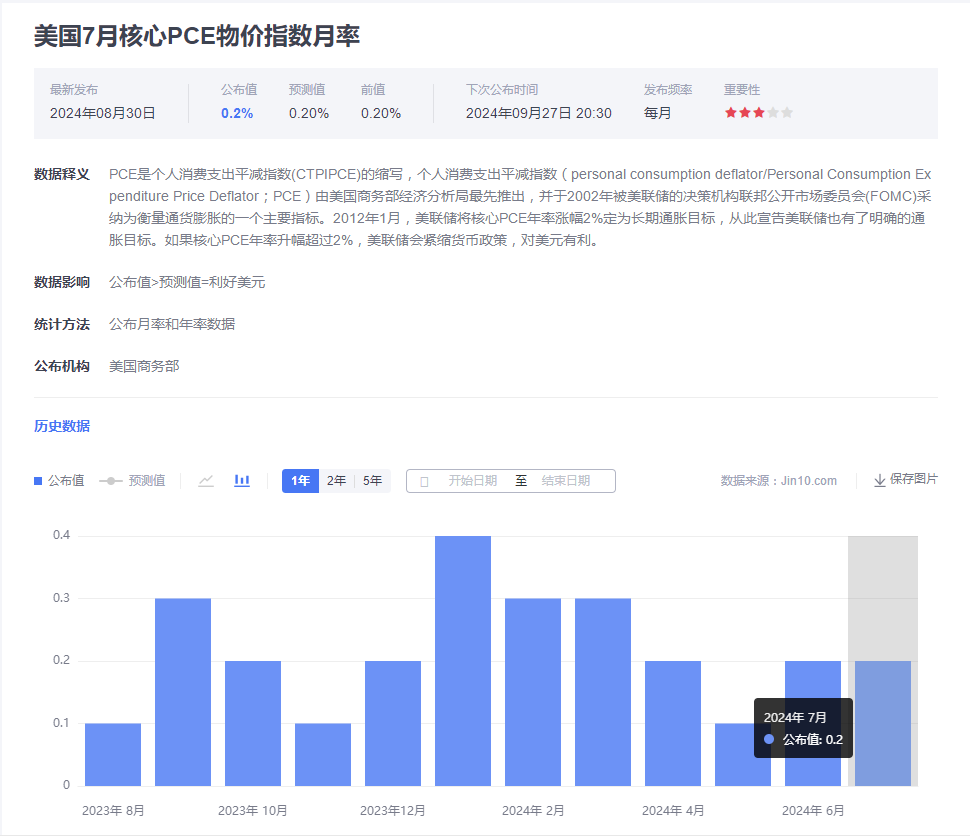Click the 历史数据 section link
The image size is (970, 836).
click(62, 426)
